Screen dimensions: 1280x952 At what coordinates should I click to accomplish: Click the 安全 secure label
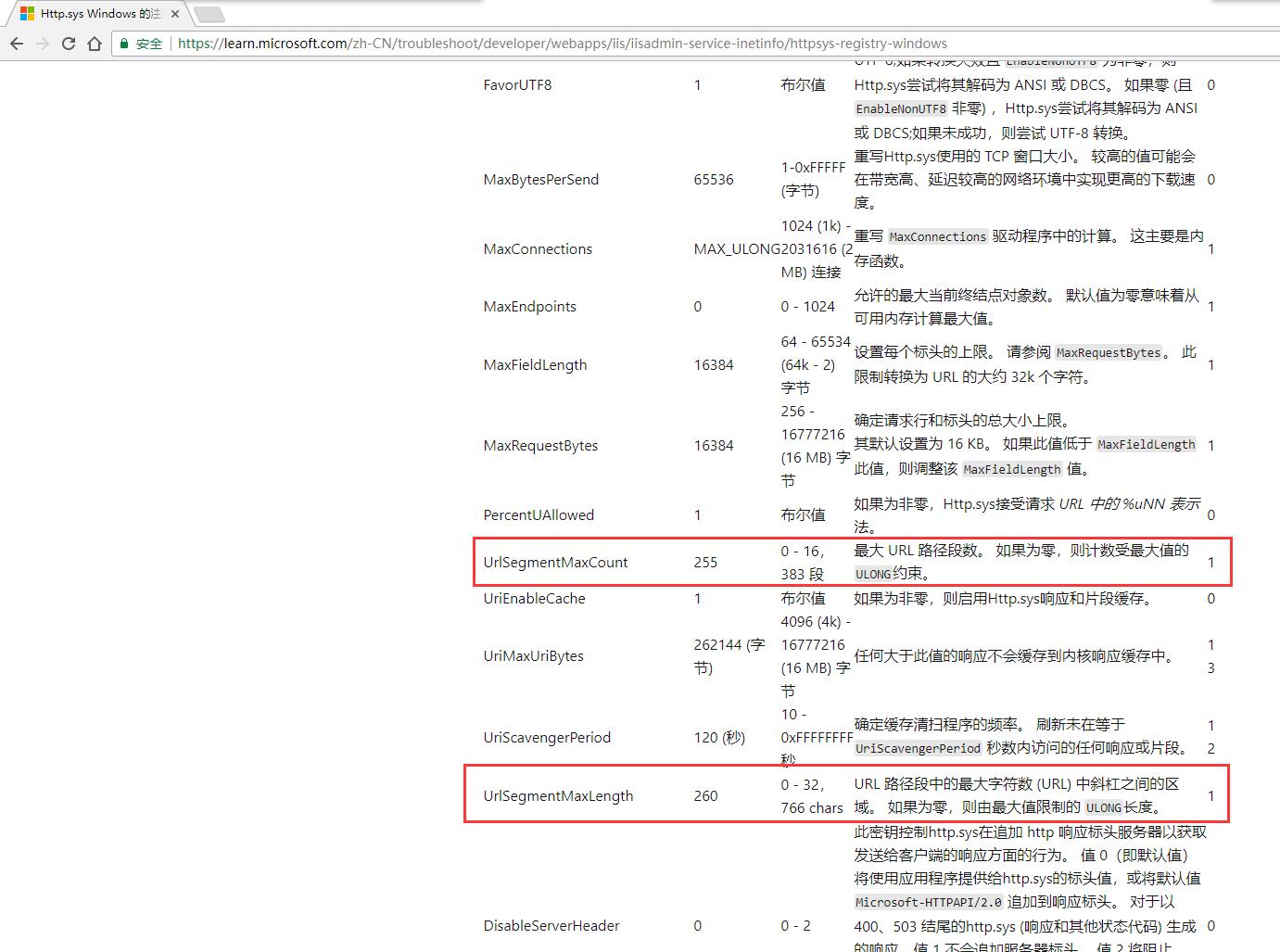(x=149, y=44)
